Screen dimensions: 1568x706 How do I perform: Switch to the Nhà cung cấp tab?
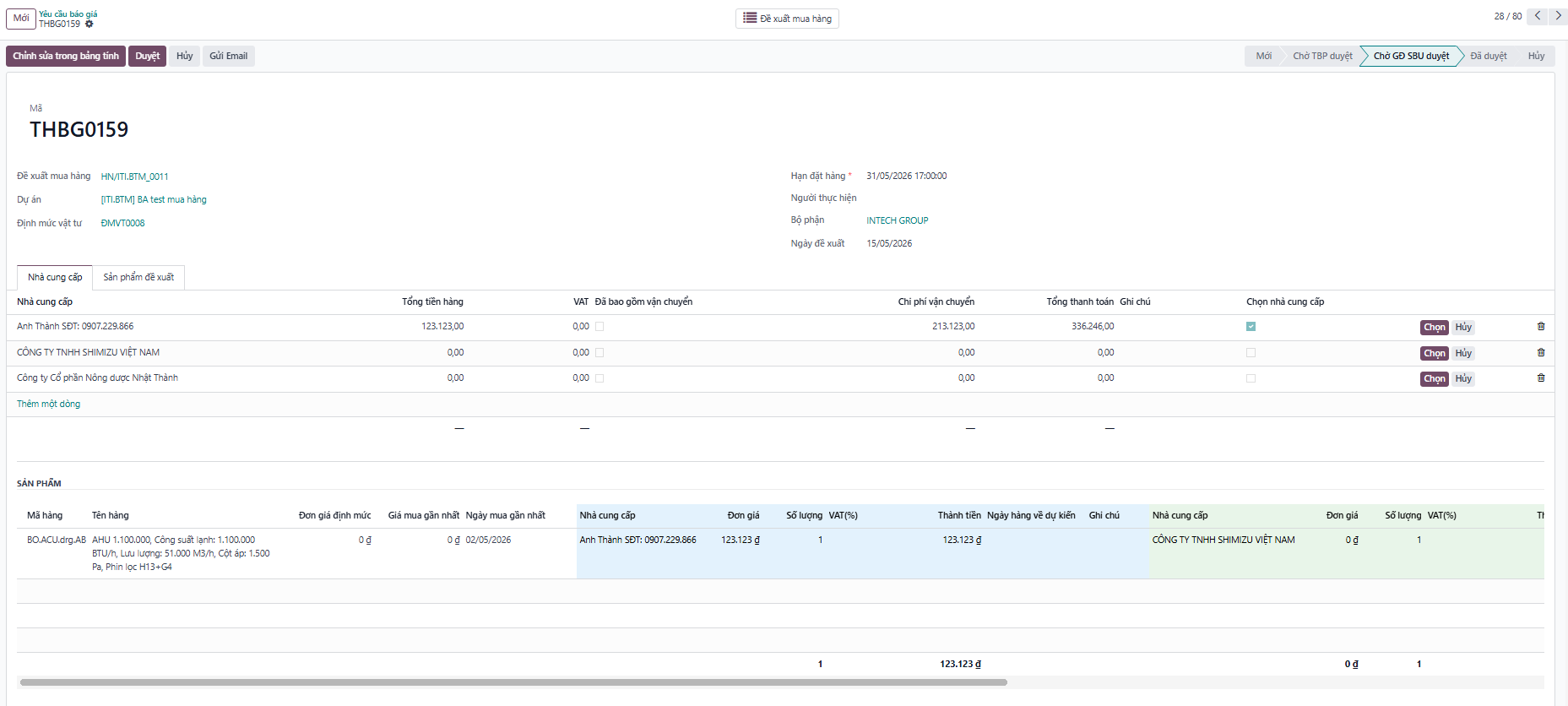point(55,278)
